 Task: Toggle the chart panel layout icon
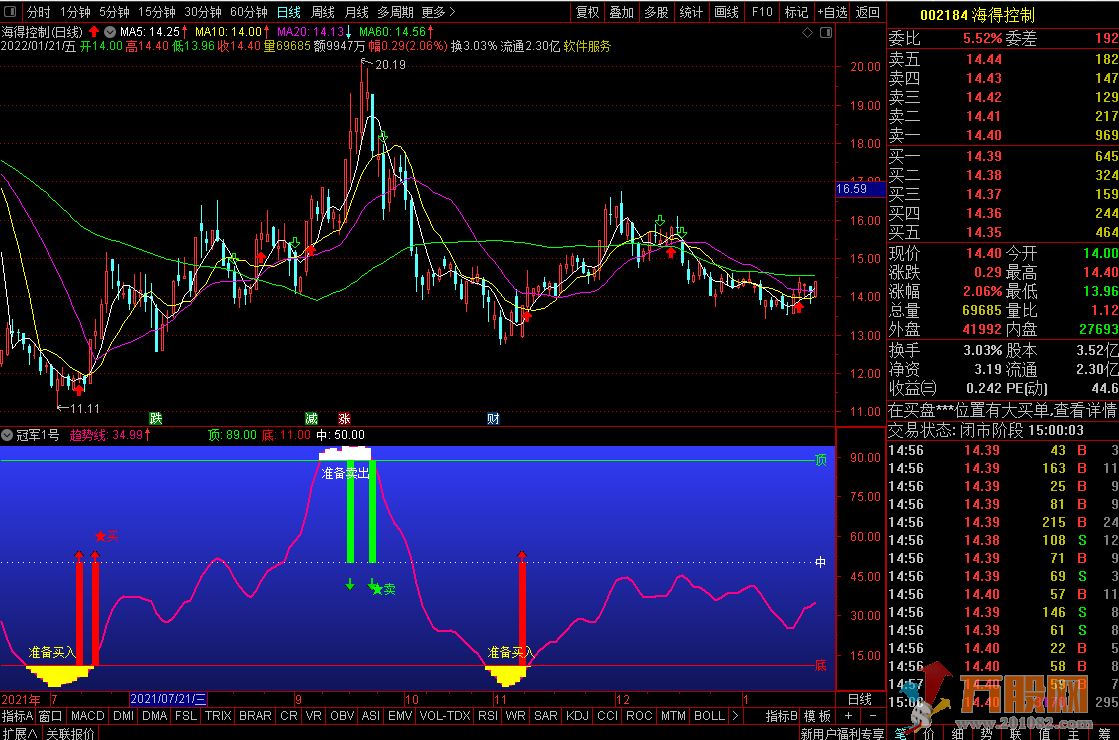(x=826, y=33)
